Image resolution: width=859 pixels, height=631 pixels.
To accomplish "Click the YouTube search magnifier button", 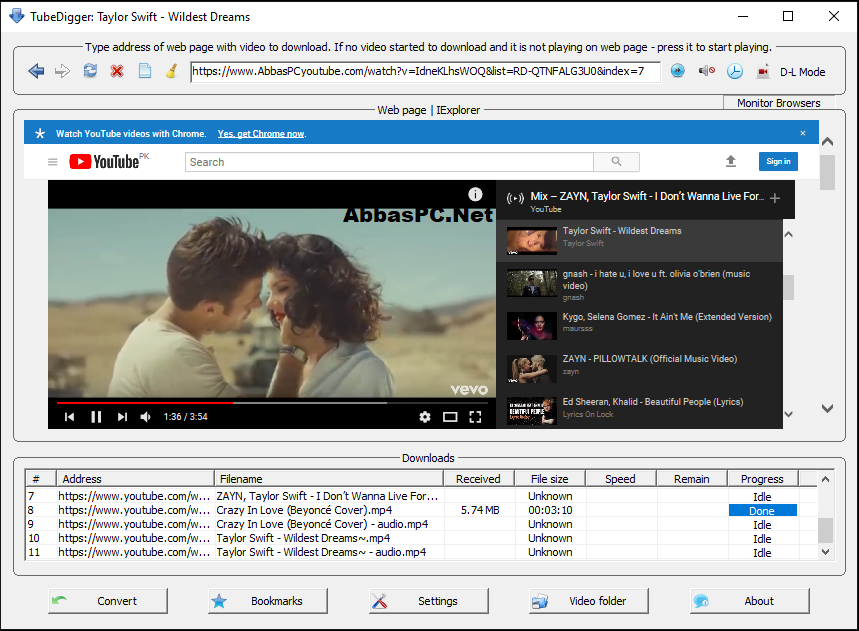I will (616, 162).
